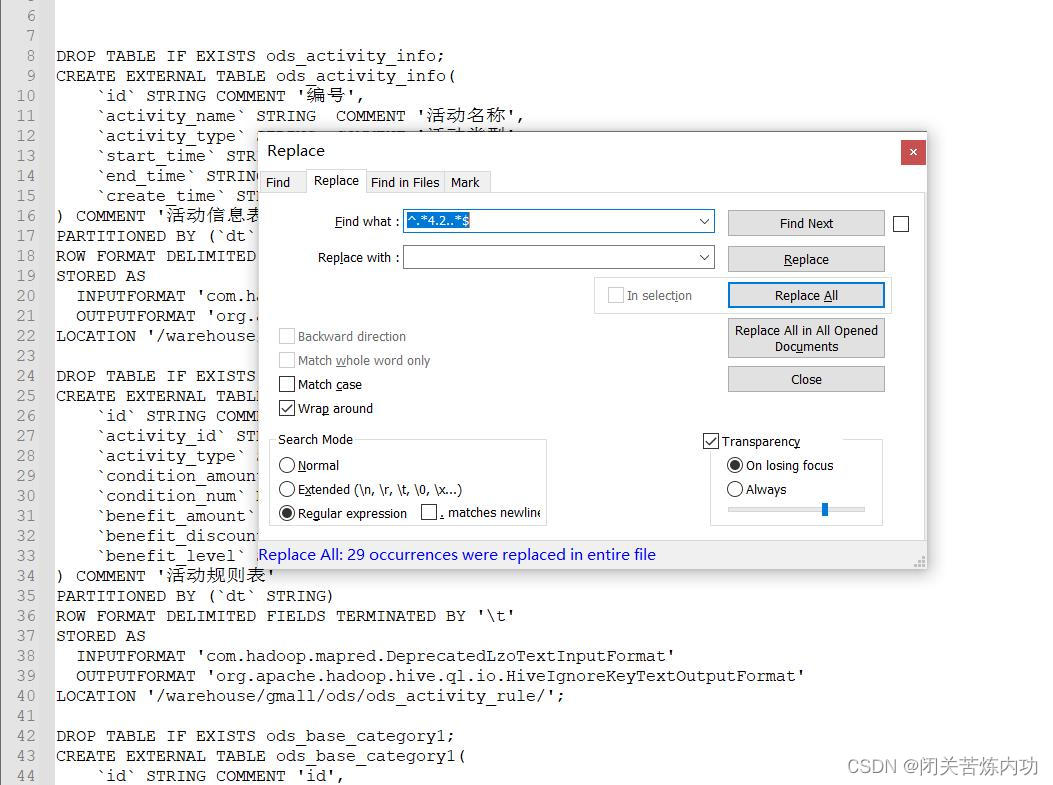This screenshot has width=1053, height=785.
Task: Click the Replace button
Action: tap(806, 259)
